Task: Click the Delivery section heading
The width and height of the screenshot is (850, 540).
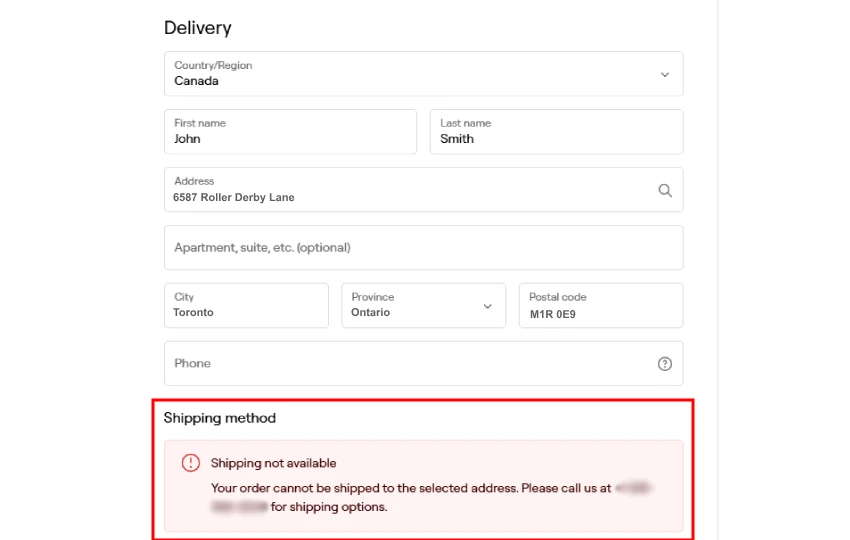Action: [x=197, y=28]
